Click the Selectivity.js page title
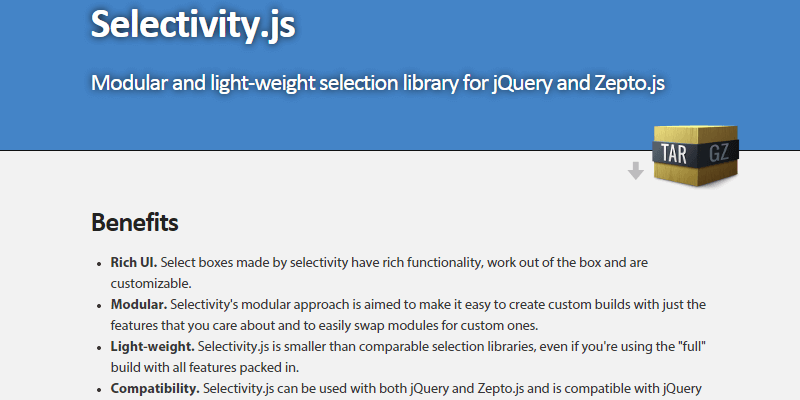Image resolution: width=800 pixels, height=400 pixels. [x=192, y=22]
